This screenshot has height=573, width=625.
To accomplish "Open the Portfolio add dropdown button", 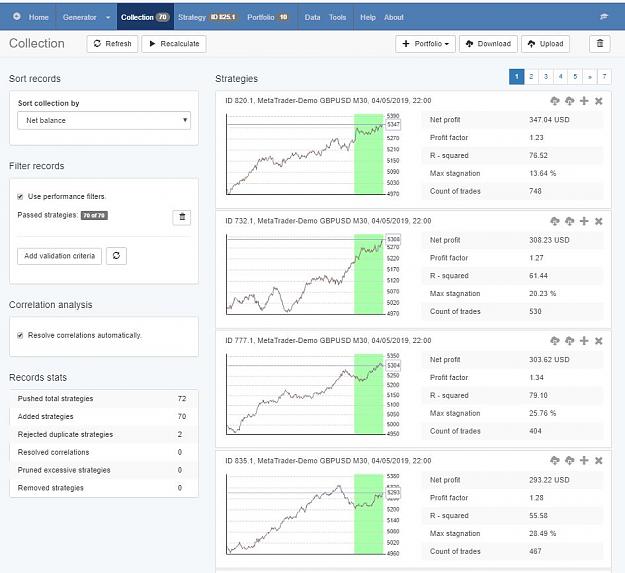I will coord(425,43).
